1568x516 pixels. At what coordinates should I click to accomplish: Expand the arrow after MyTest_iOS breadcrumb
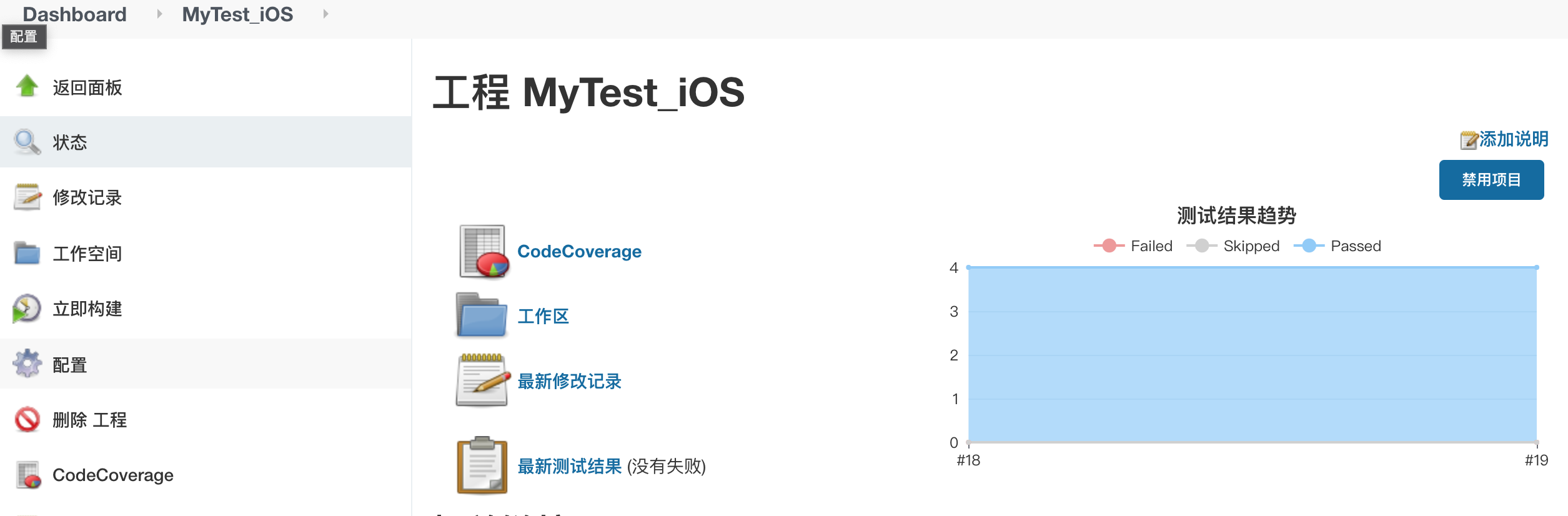click(325, 14)
